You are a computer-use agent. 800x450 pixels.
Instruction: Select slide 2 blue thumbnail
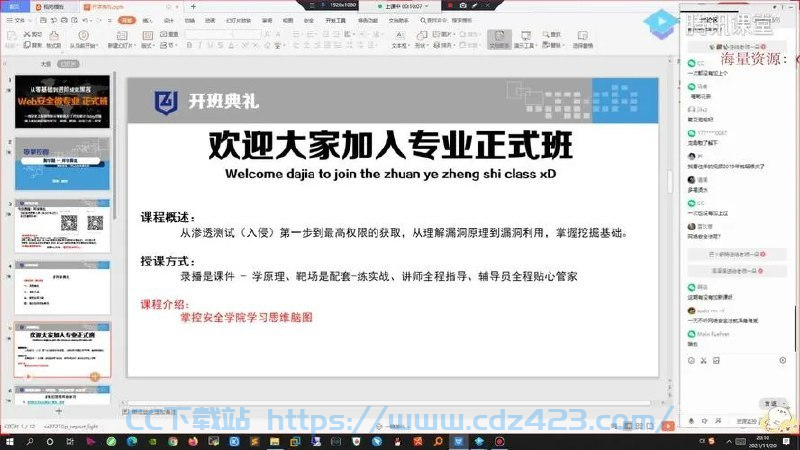tap(62, 163)
